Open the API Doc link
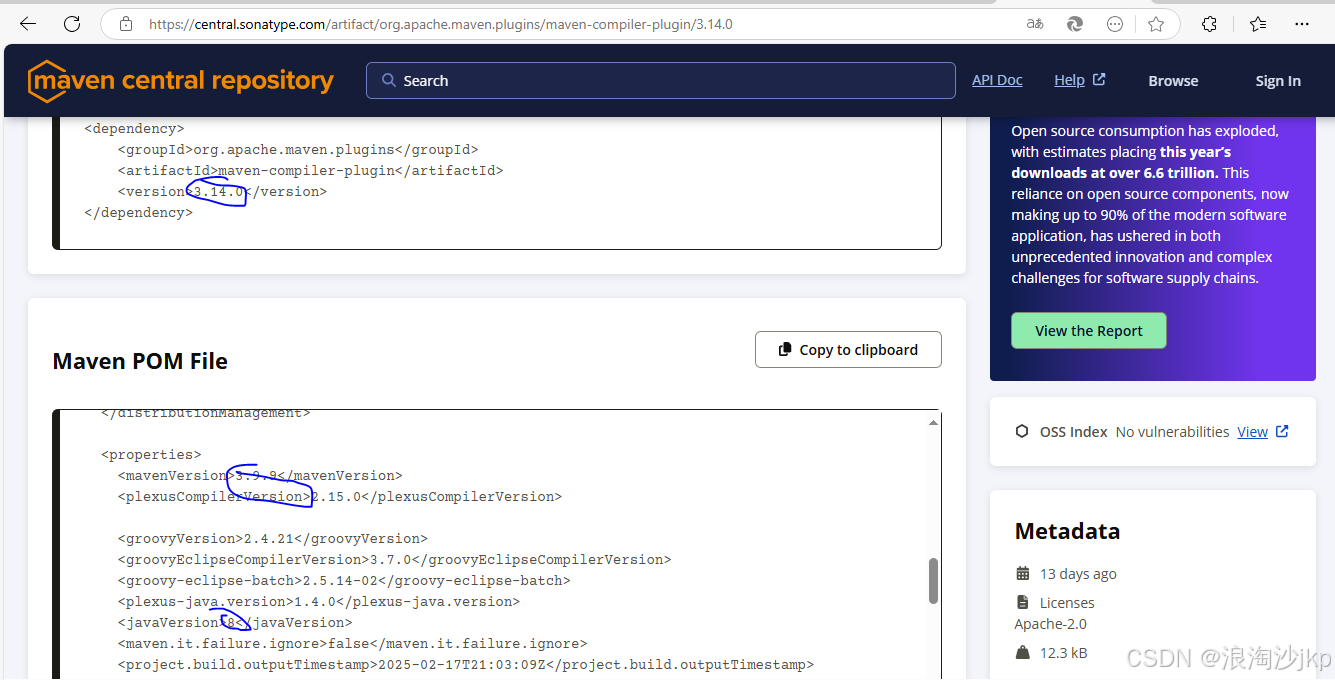The width and height of the screenshot is (1335, 680). pos(997,80)
